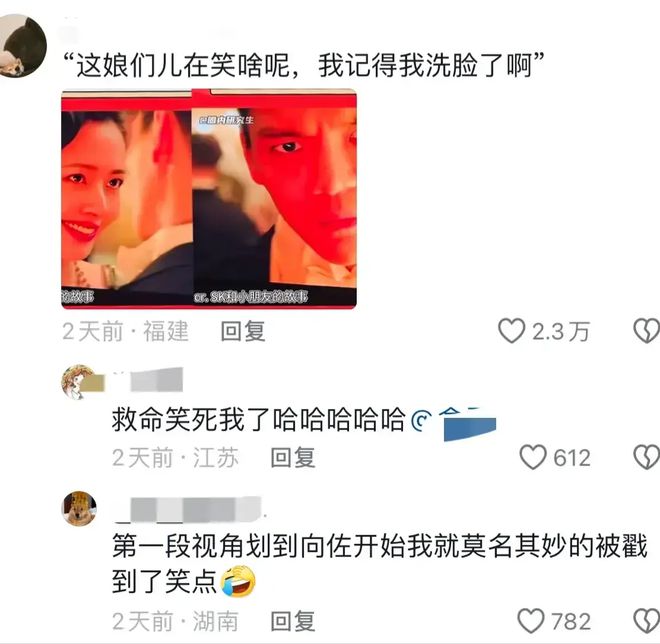Image resolution: width=660 pixels, height=644 pixels.
Task: Tap the 2.3万 like count
Action: tap(561, 332)
